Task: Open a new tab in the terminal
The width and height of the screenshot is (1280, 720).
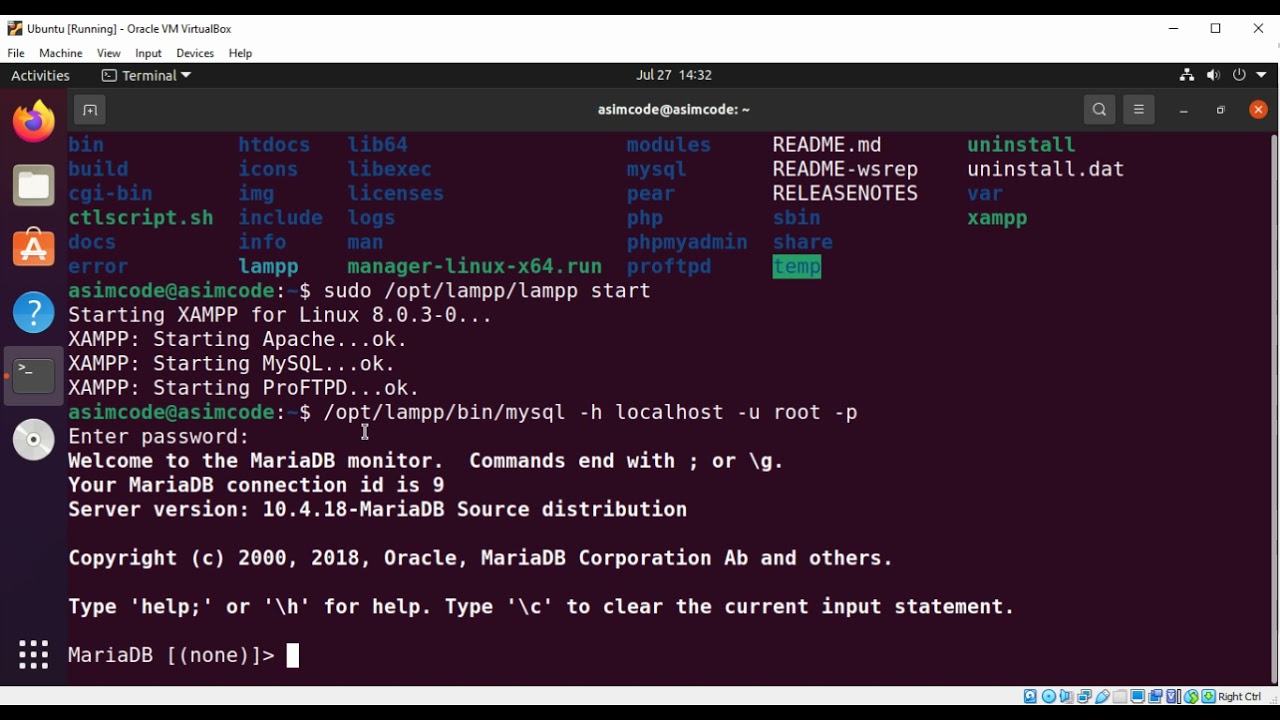Action: (89, 110)
